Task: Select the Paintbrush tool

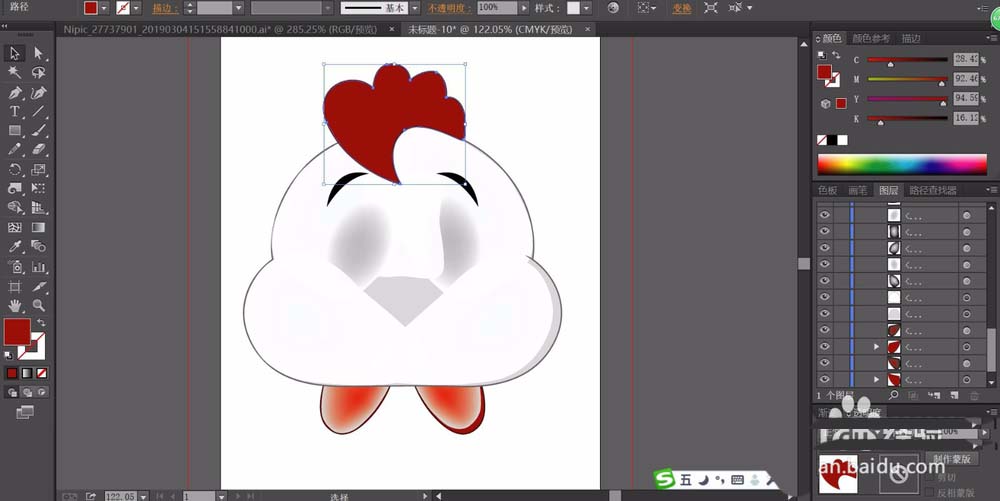Action: (38, 131)
